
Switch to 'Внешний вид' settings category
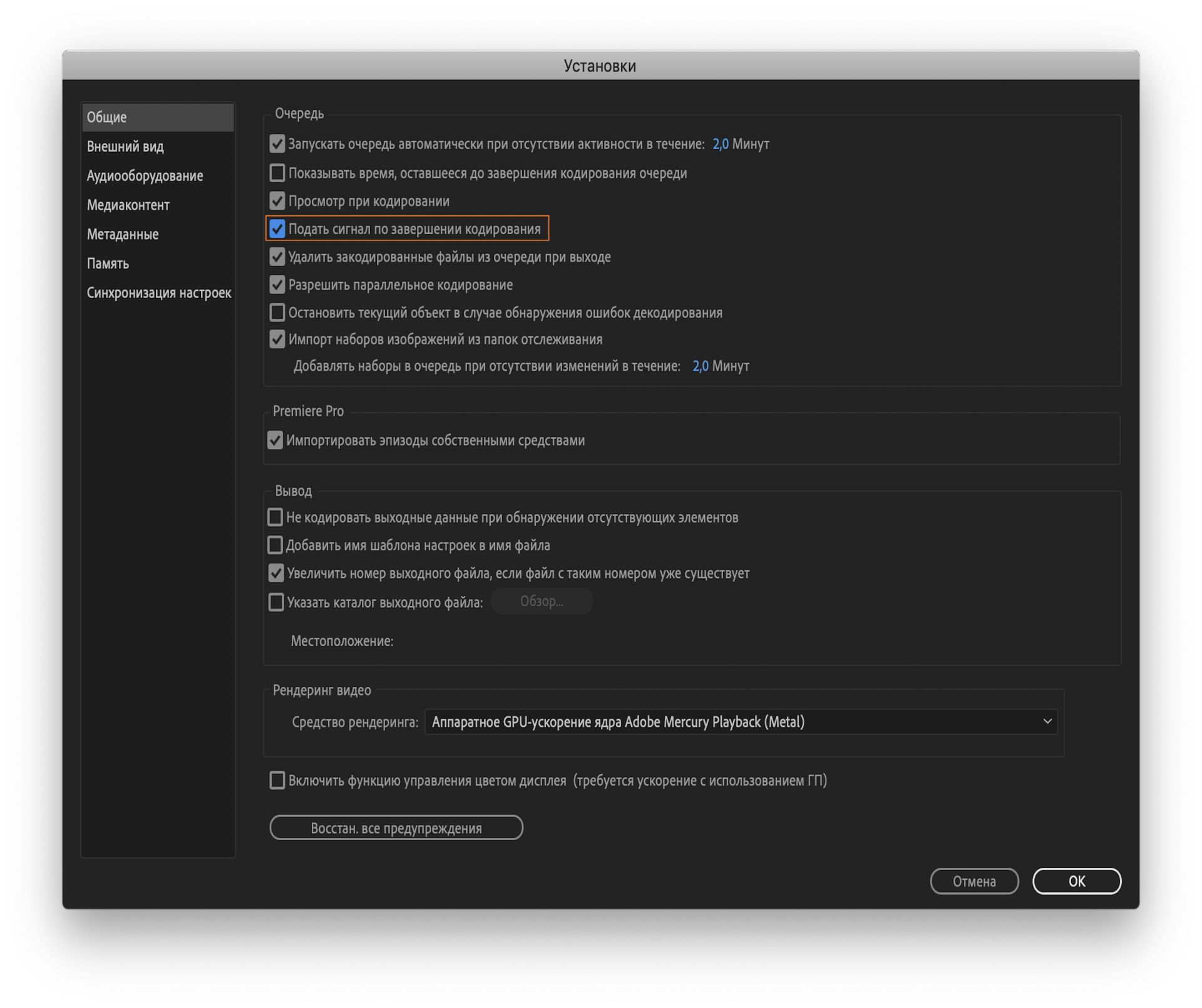pos(125,147)
